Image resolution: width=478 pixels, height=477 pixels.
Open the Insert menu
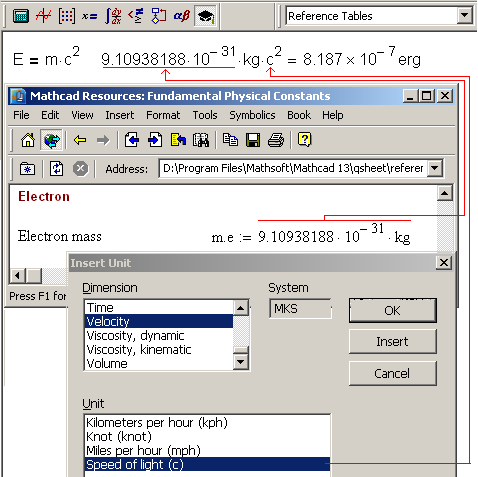click(120, 115)
